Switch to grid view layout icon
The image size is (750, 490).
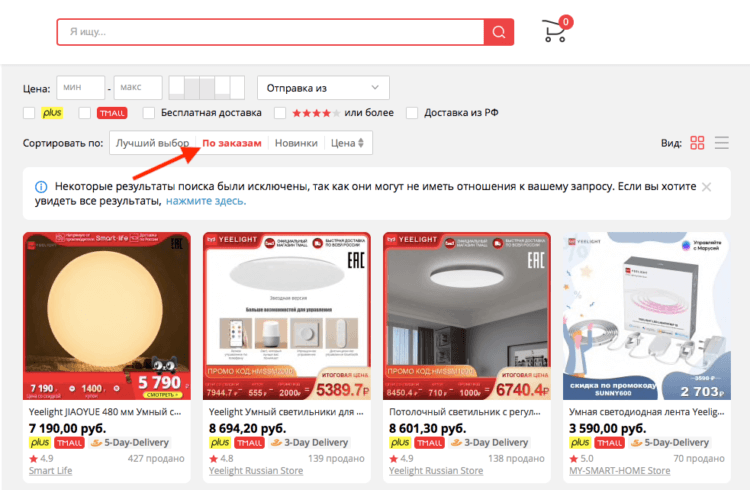coord(697,143)
